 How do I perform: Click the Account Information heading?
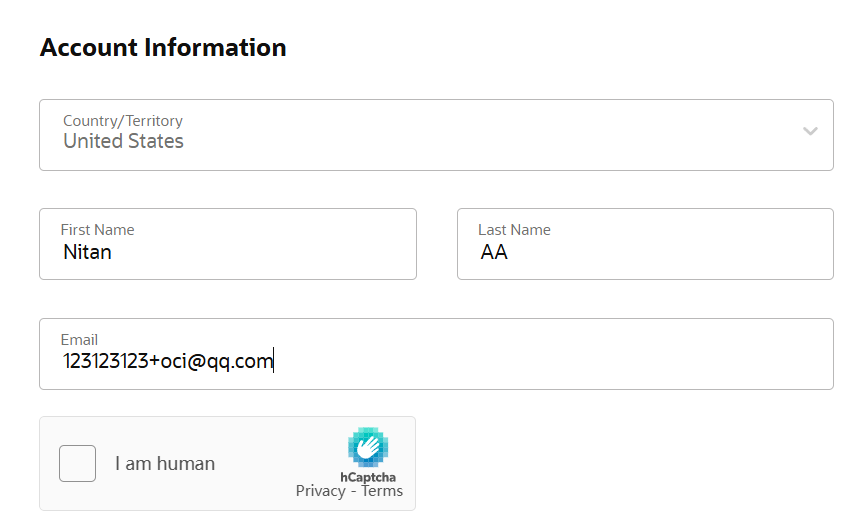163,48
